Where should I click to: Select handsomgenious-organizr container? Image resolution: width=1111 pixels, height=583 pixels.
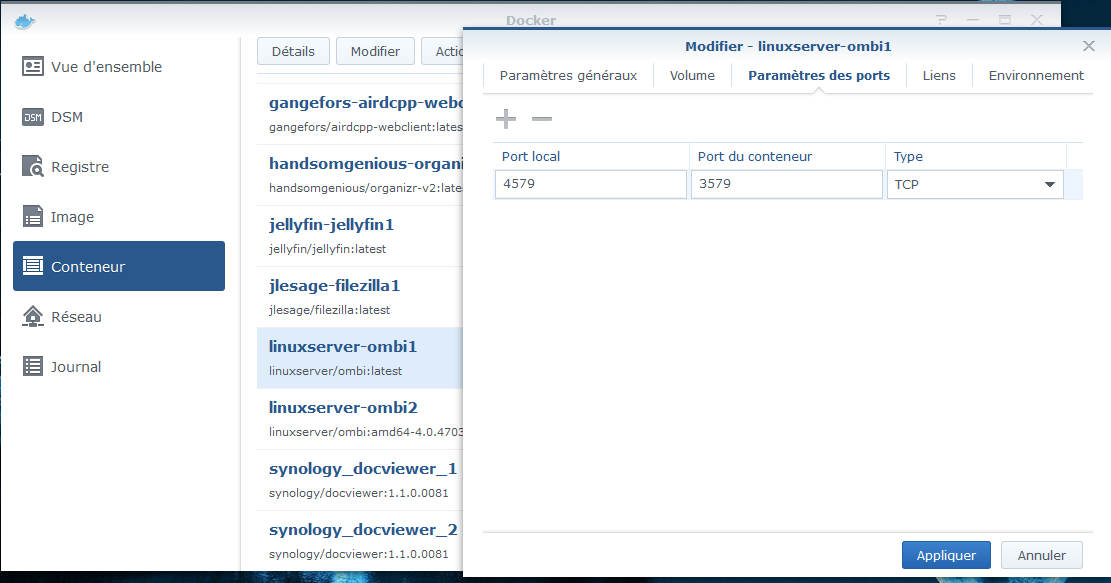tap(360, 175)
